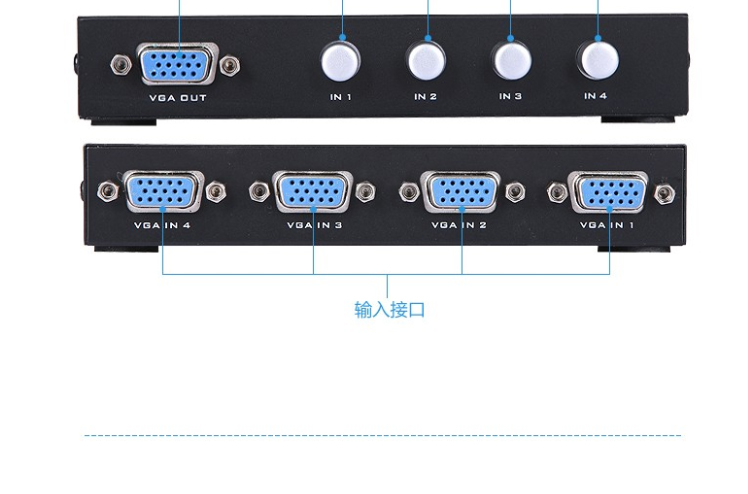Image resolution: width=748 pixels, height=494 pixels.
Task: Click the IN 1 push button
Action: (341, 62)
